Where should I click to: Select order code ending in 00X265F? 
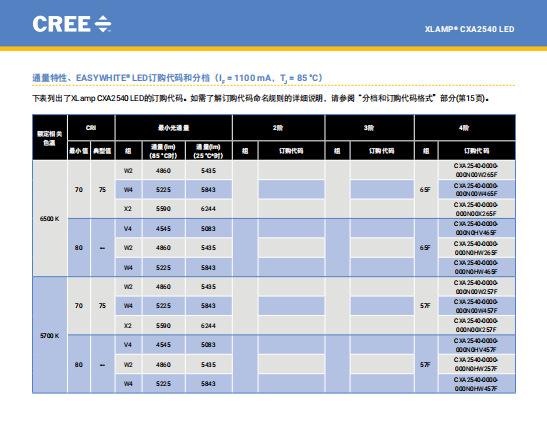476,209
